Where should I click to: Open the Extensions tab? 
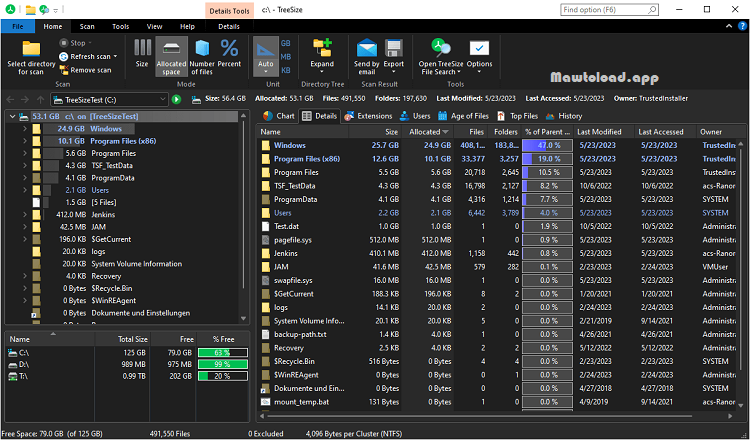pos(368,116)
